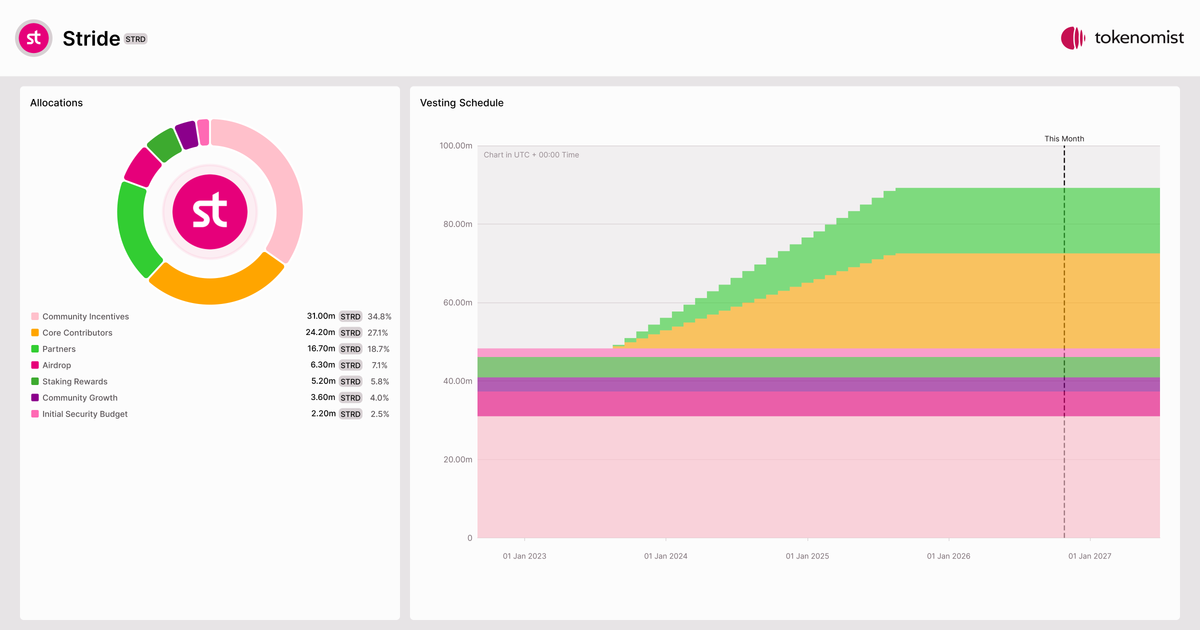Click the green Partners area in vesting chart
The height and width of the screenshot is (630, 1200).
980,220
